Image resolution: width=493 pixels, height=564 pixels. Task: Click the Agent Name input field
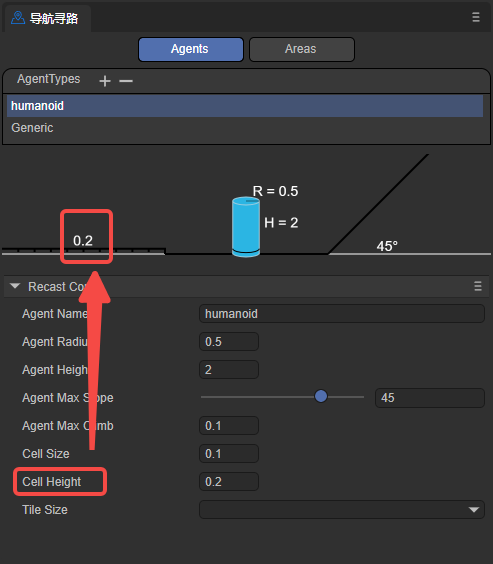coord(342,314)
